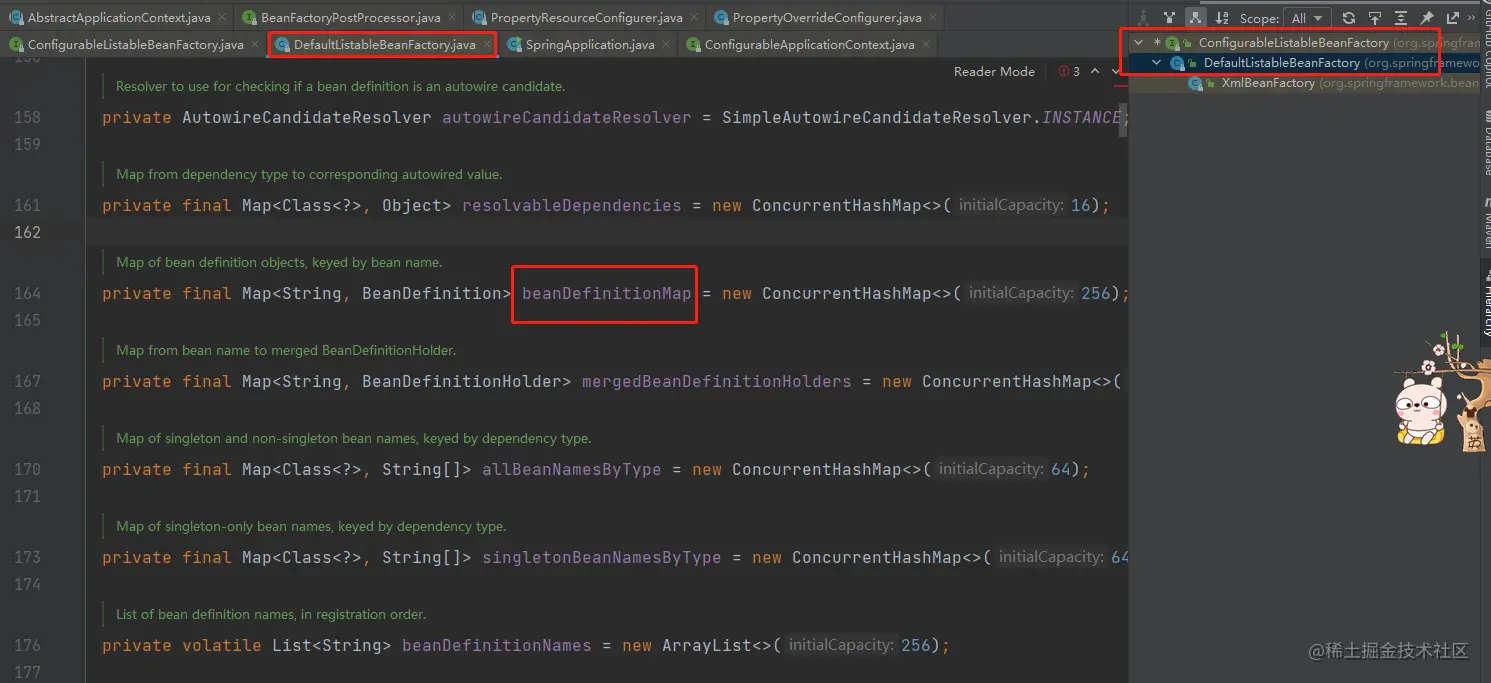Viewport: 1491px width, 683px height.
Task: Click the 'List of bean definition names' doc comment
Action: tap(271, 614)
